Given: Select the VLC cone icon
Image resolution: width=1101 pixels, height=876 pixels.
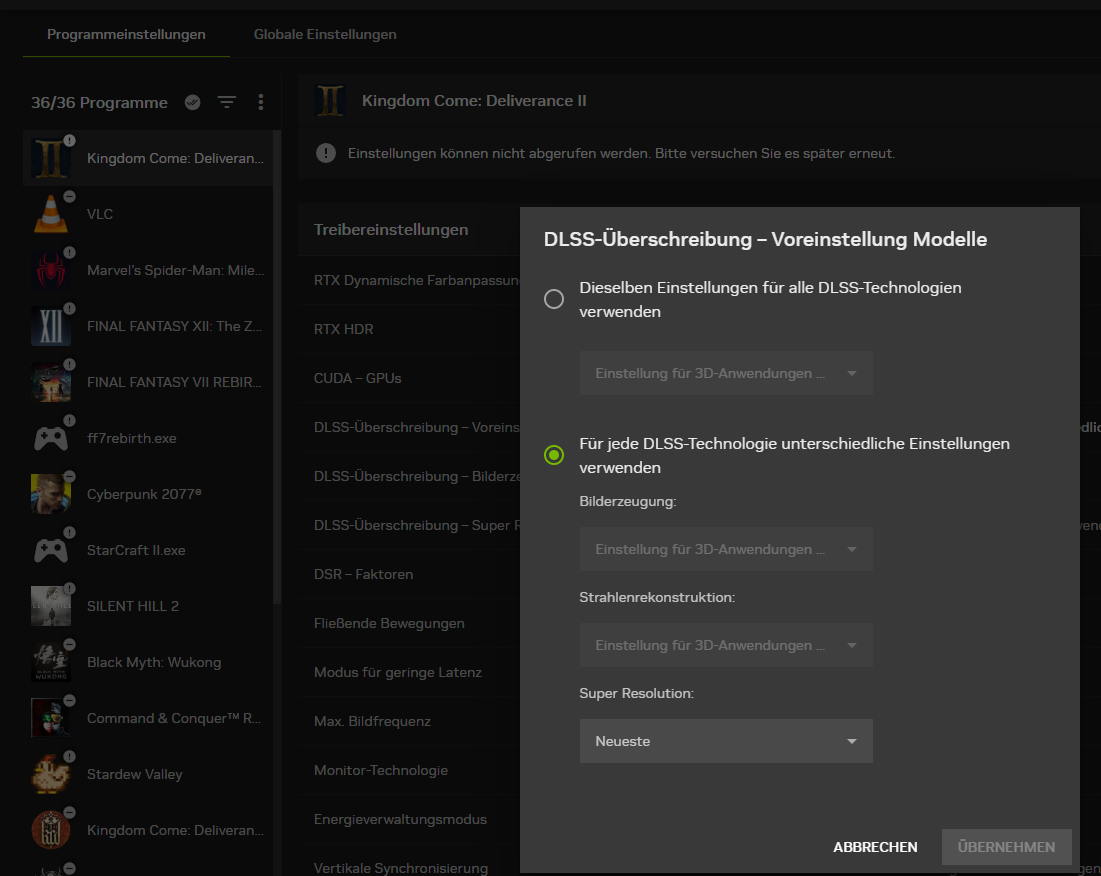Looking at the screenshot, I should pyautogui.click(x=50, y=214).
